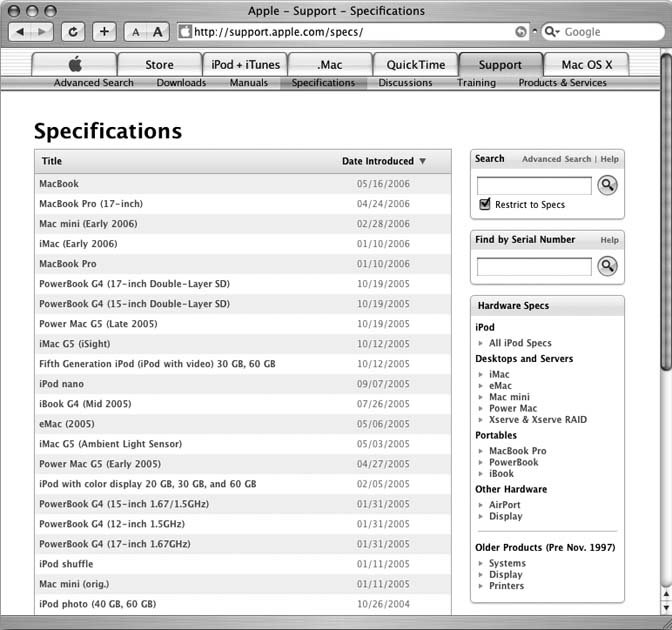Viewport: 672px width, 630px height.
Task: Click the Find by Serial Number input field
Action: [x=534, y=267]
